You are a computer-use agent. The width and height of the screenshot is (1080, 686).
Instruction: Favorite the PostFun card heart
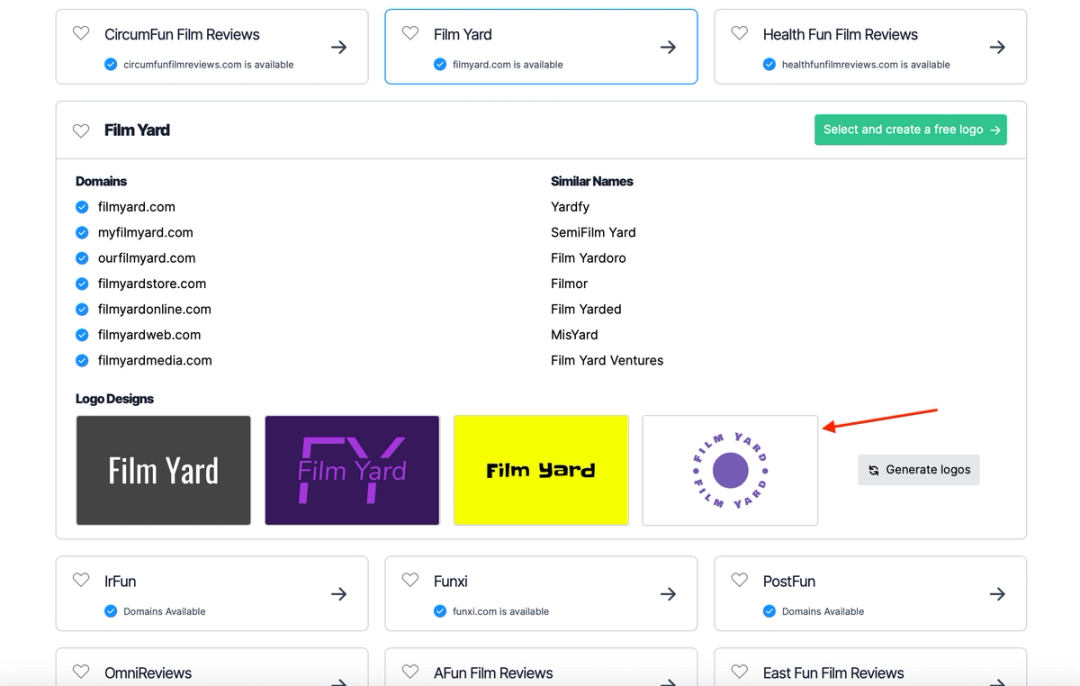[x=740, y=580]
